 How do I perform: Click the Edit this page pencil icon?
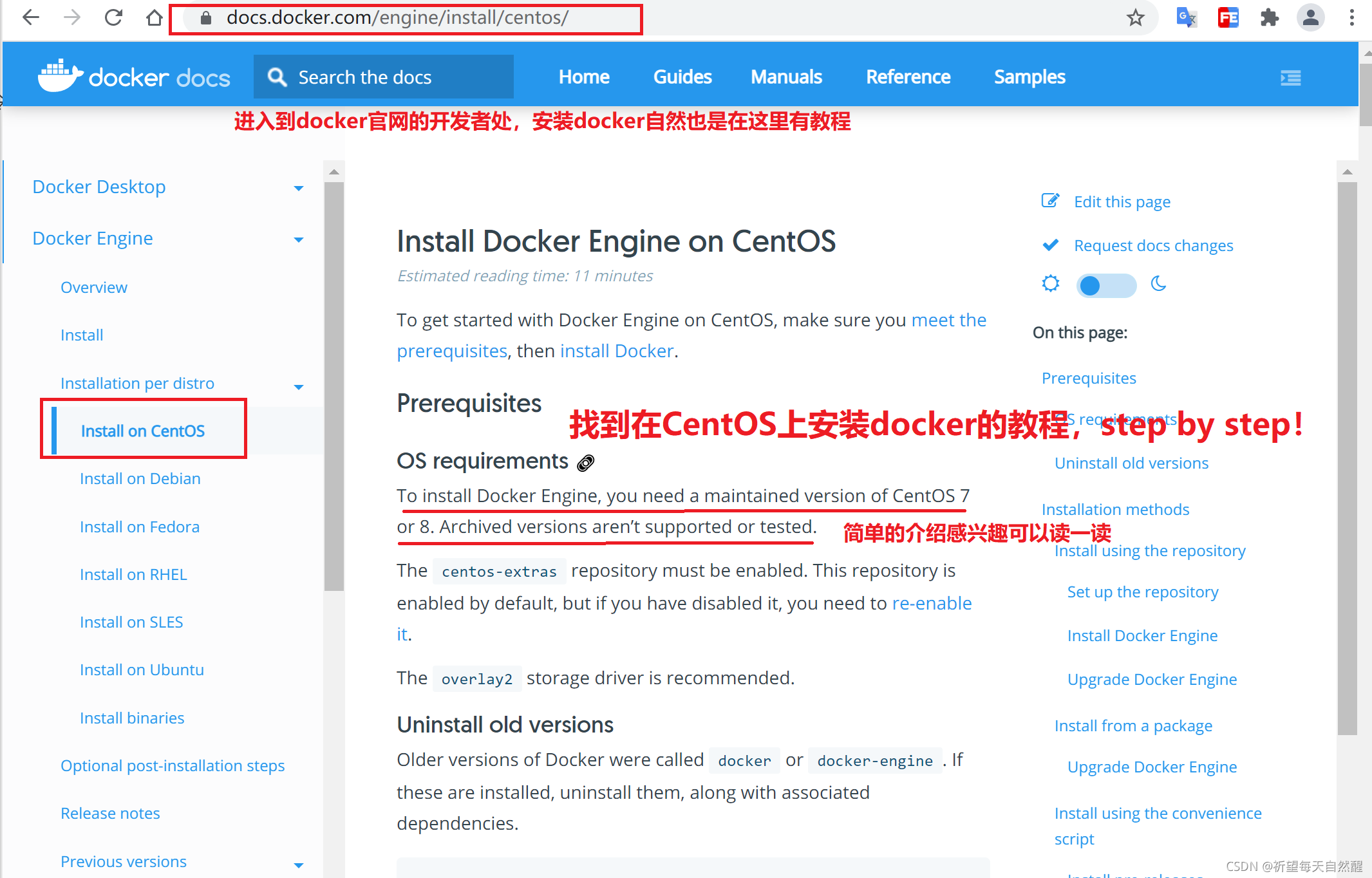tap(1050, 200)
